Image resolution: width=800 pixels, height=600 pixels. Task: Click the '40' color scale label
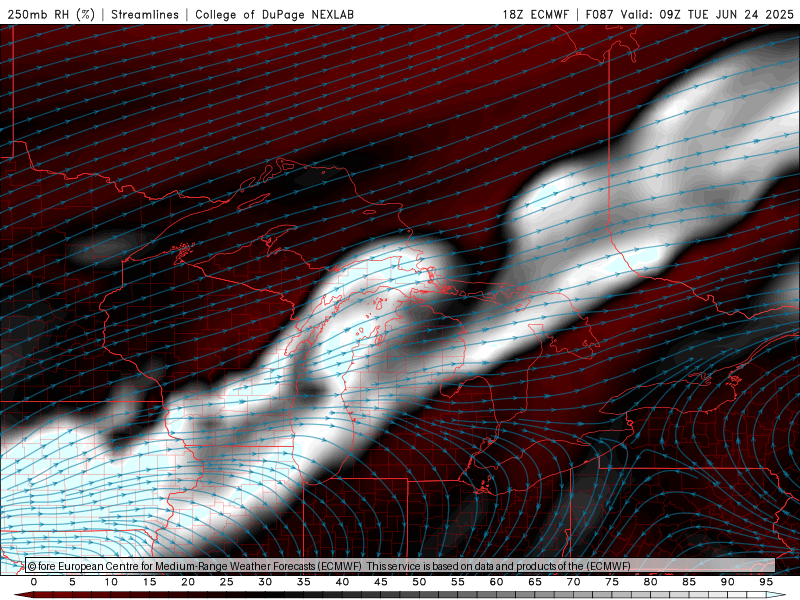pyautogui.click(x=342, y=582)
